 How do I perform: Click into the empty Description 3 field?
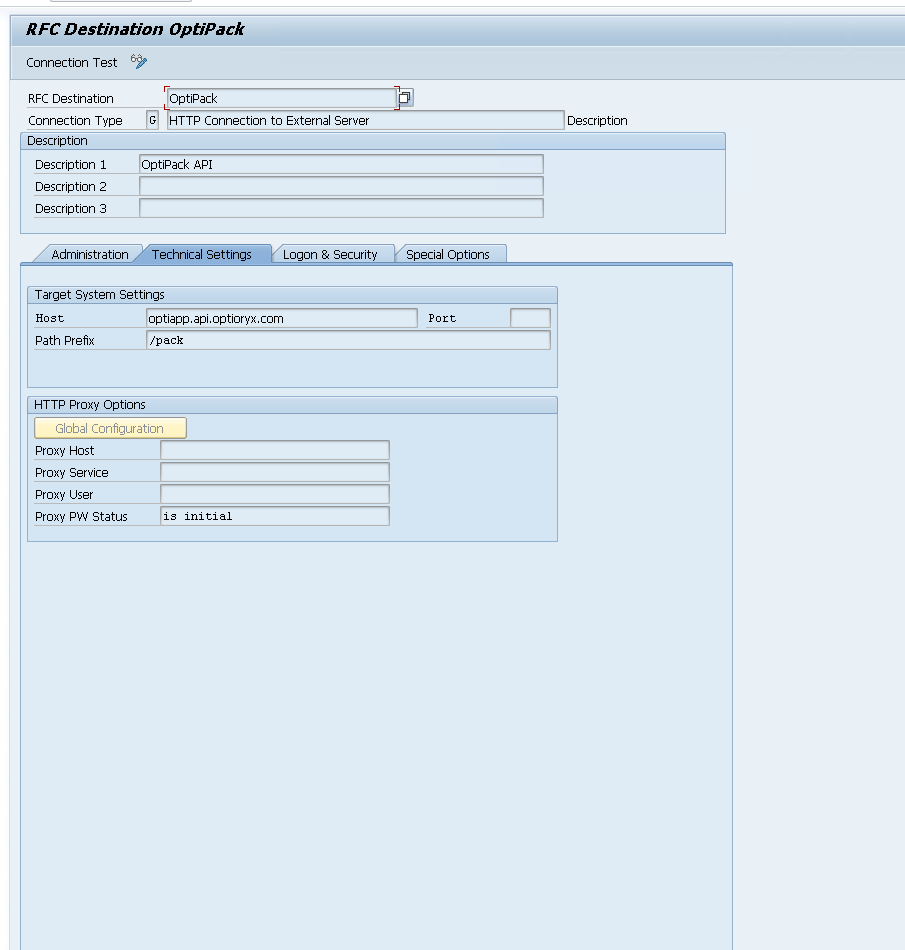pos(341,208)
